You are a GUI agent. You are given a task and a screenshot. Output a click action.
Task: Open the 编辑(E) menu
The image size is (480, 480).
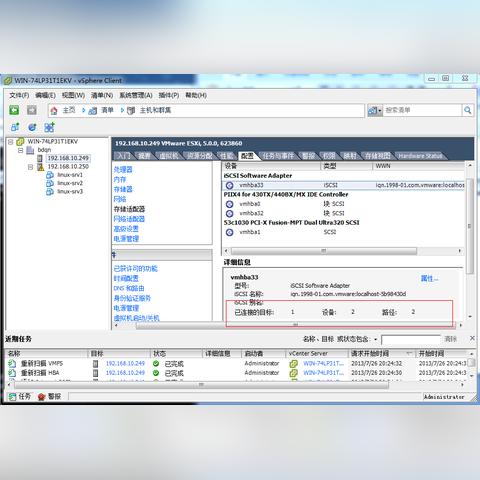[x=45, y=95]
